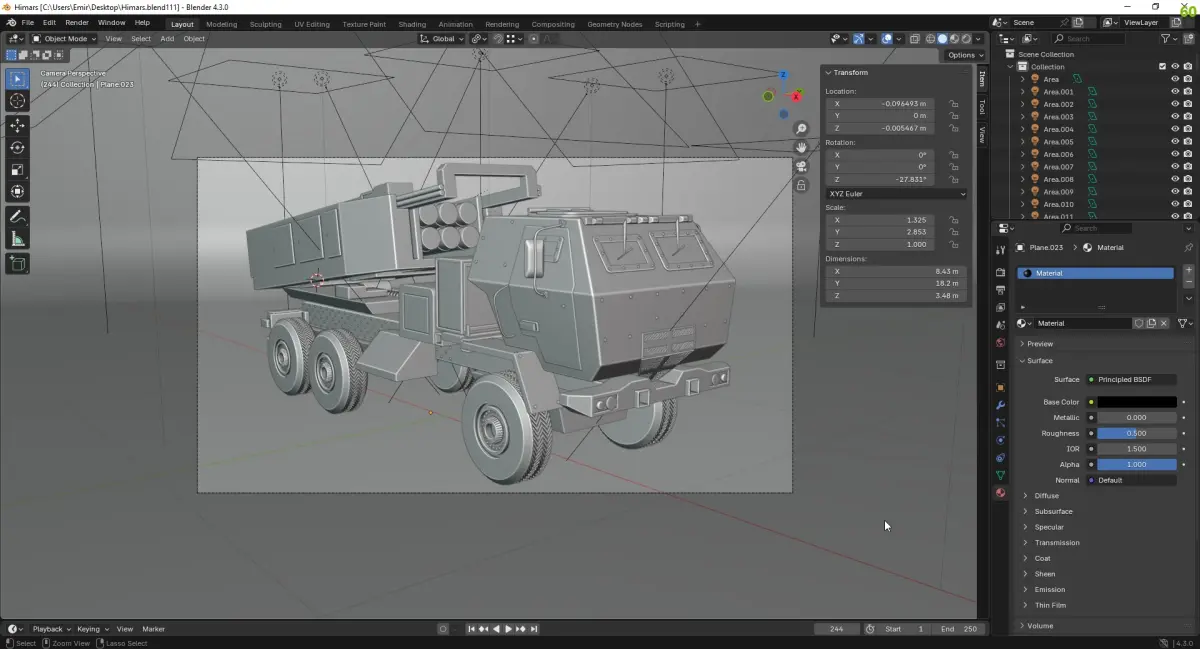Switch to the Shading workspace tab
Viewport: 1200px width, 649px height.
click(412, 24)
